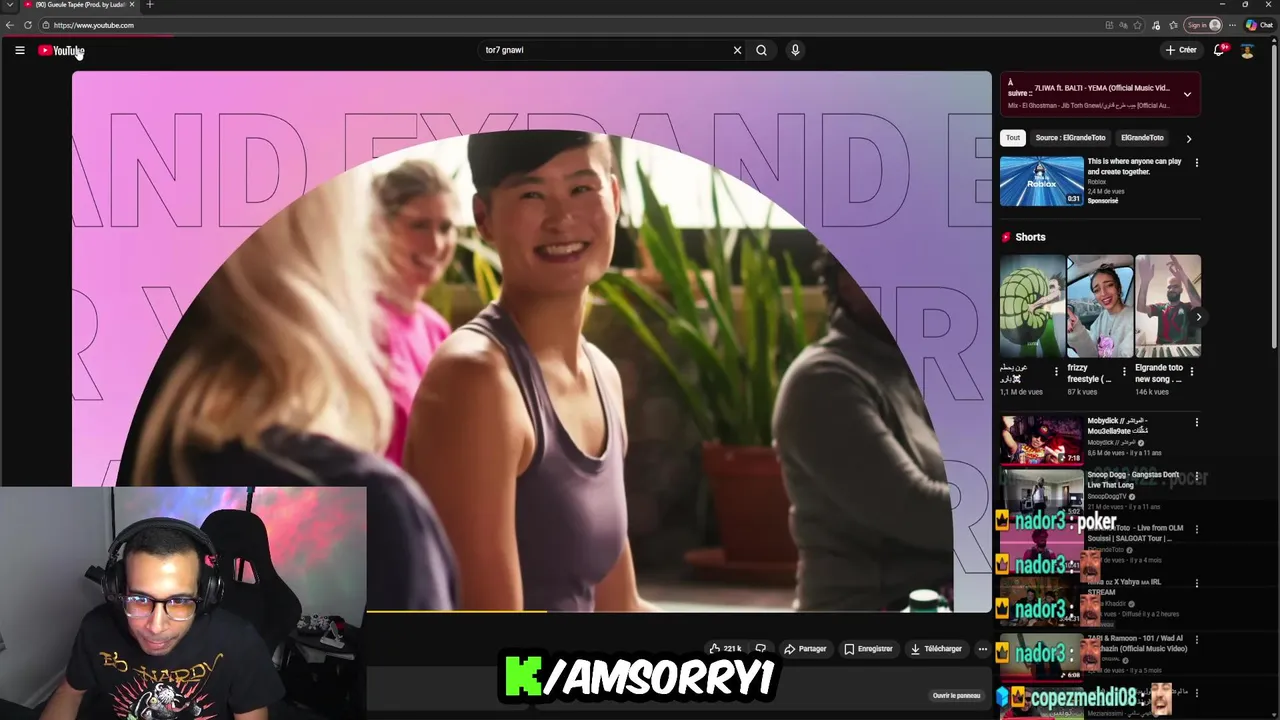Show next Shorts with arrow
This screenshot has width=1280, height=720.
[x=1199, y=317]
